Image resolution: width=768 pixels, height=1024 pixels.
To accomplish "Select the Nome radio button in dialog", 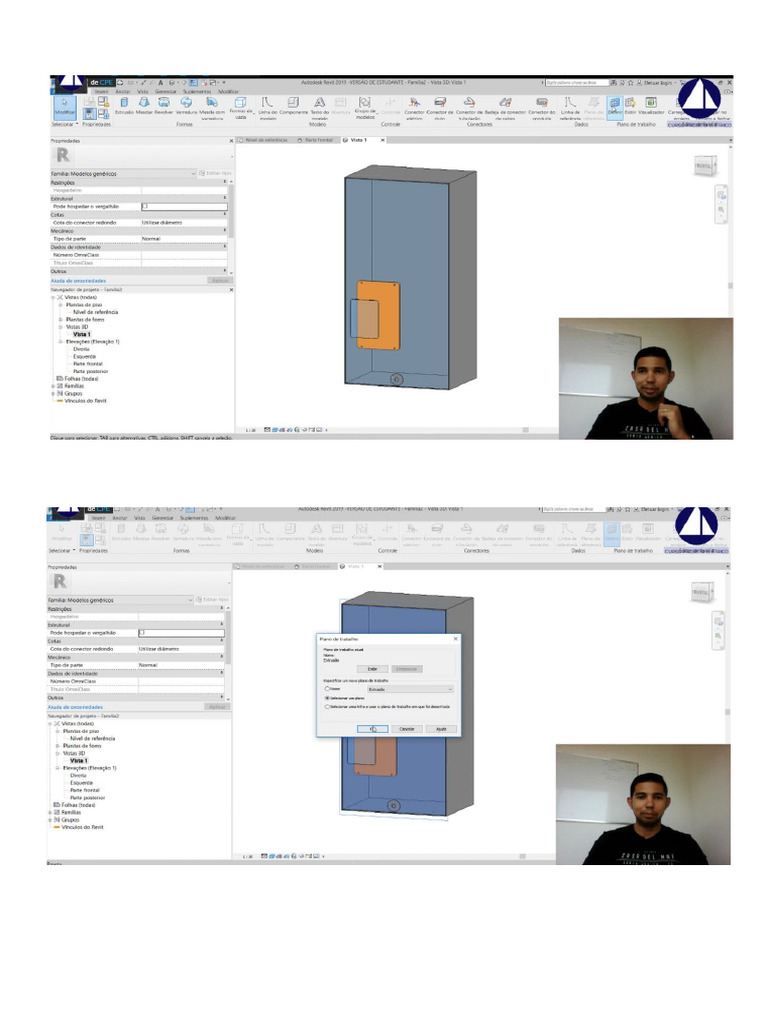I will [327, 689].
